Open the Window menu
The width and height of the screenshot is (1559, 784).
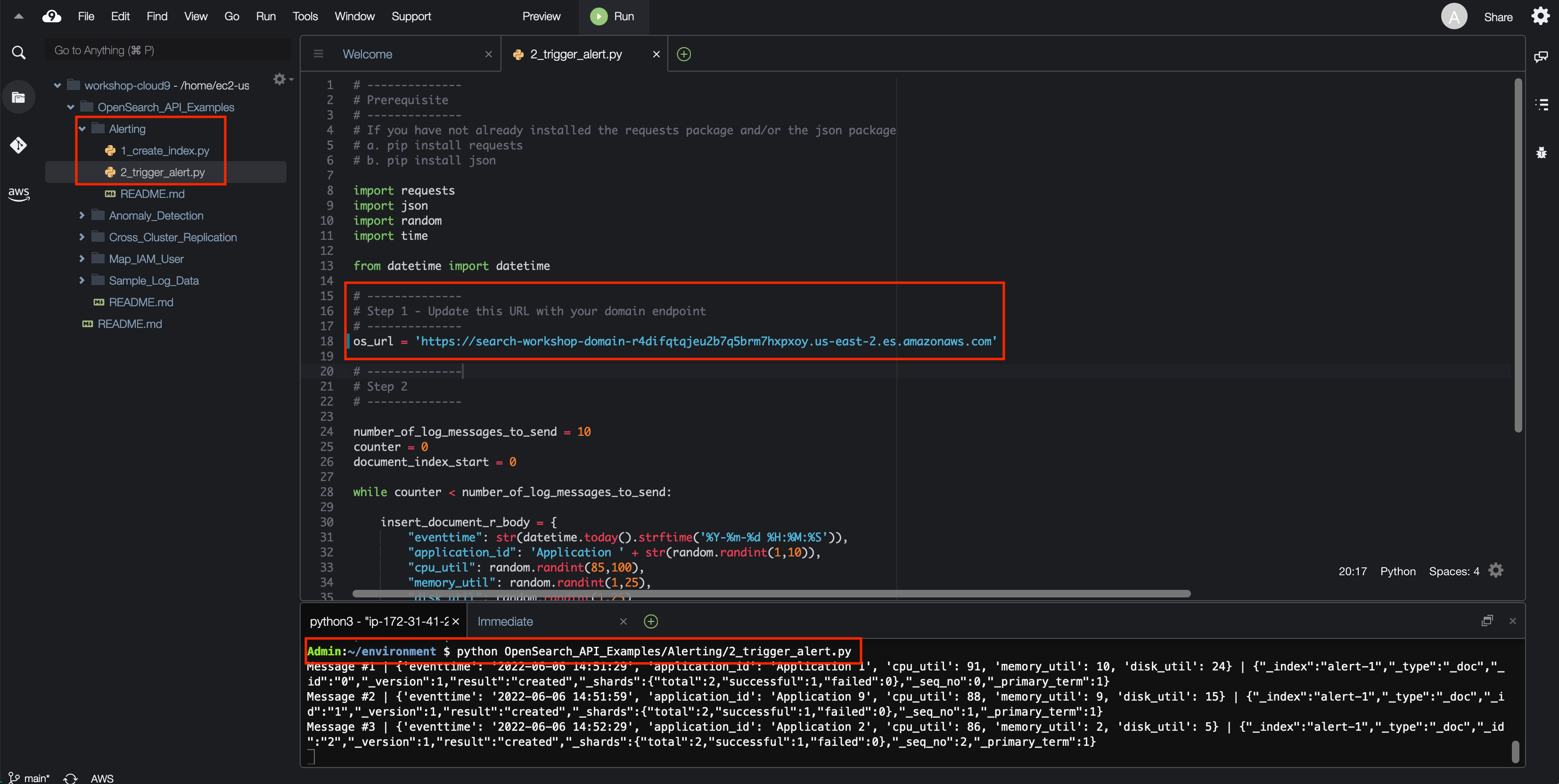click(355, 16)
